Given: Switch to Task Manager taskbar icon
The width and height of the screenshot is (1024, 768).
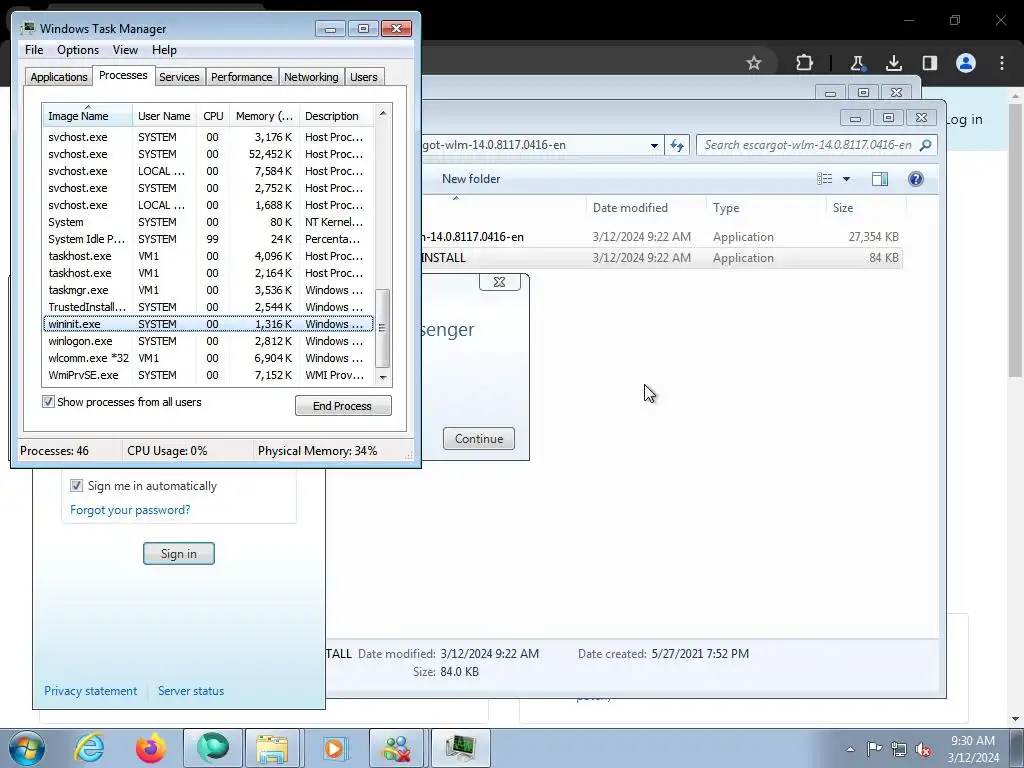Looking at the screenshot, I should (460, 748).
